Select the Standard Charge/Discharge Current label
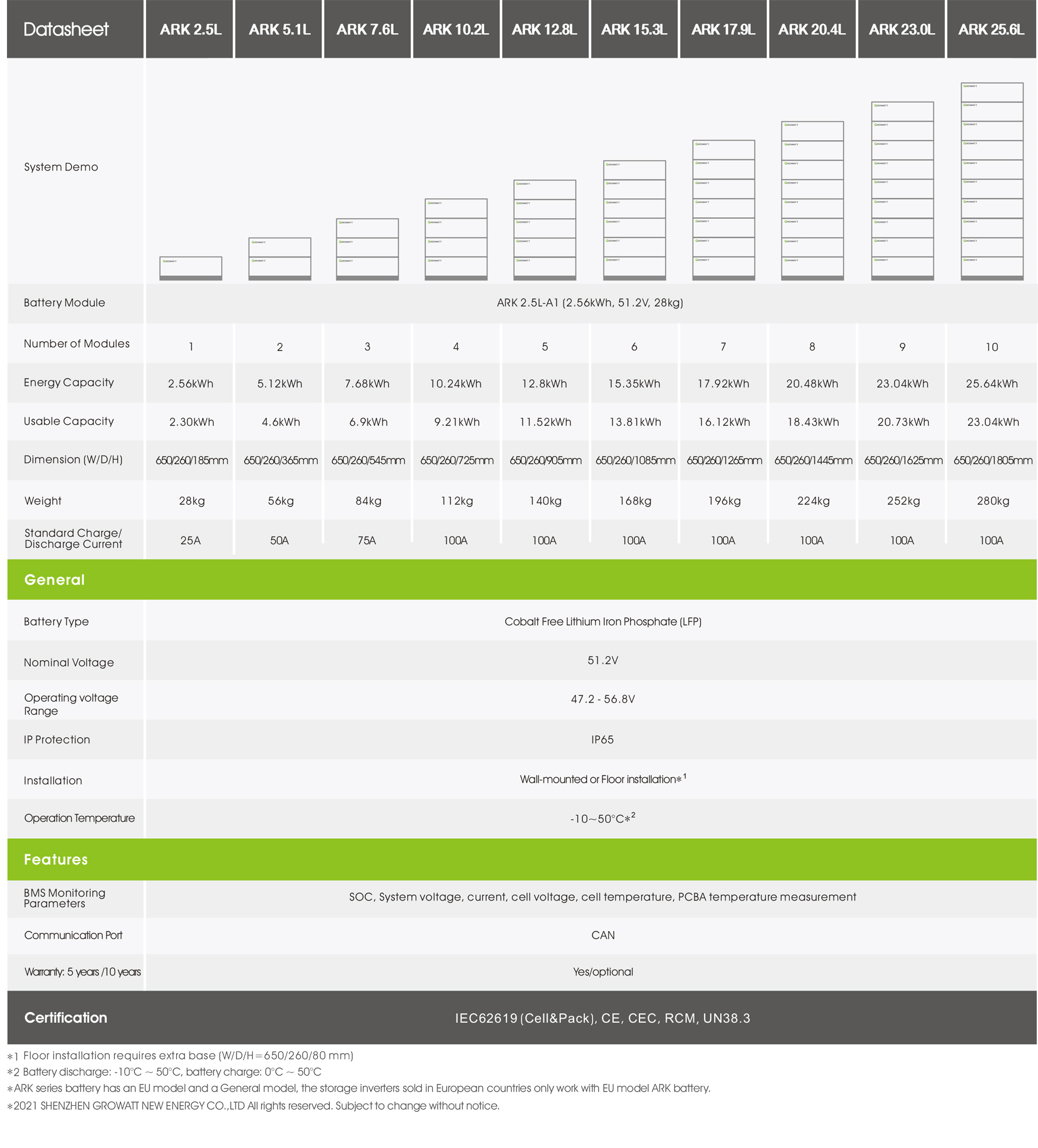 coord(73,539)
